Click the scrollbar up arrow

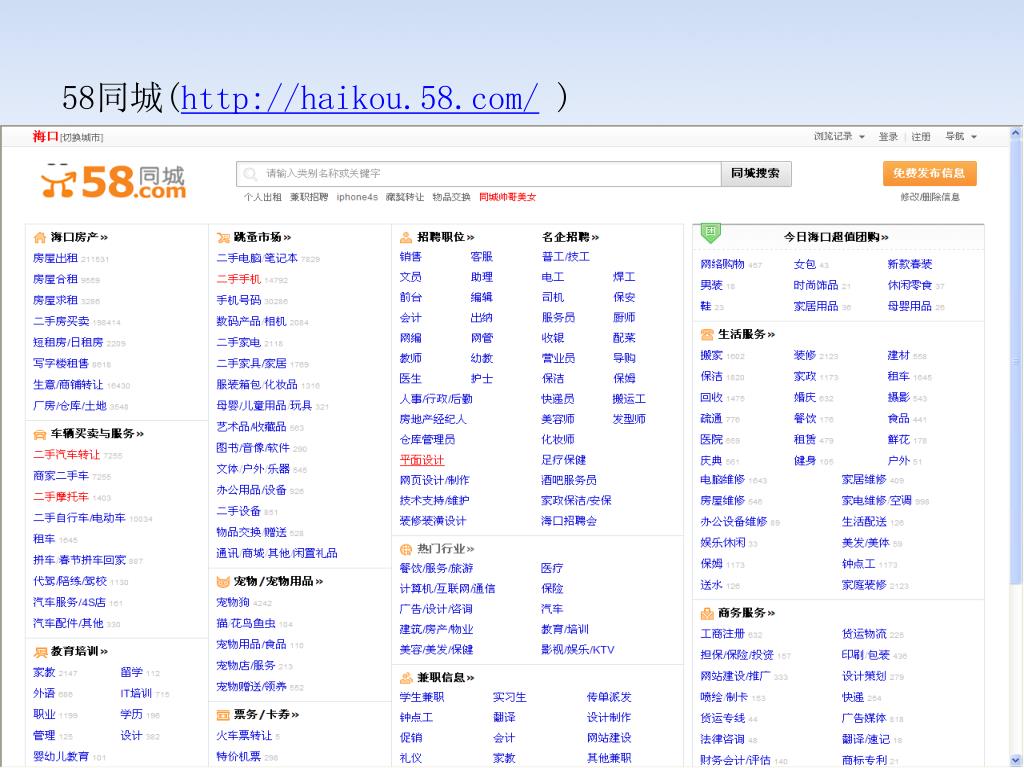pos(1016,133)
